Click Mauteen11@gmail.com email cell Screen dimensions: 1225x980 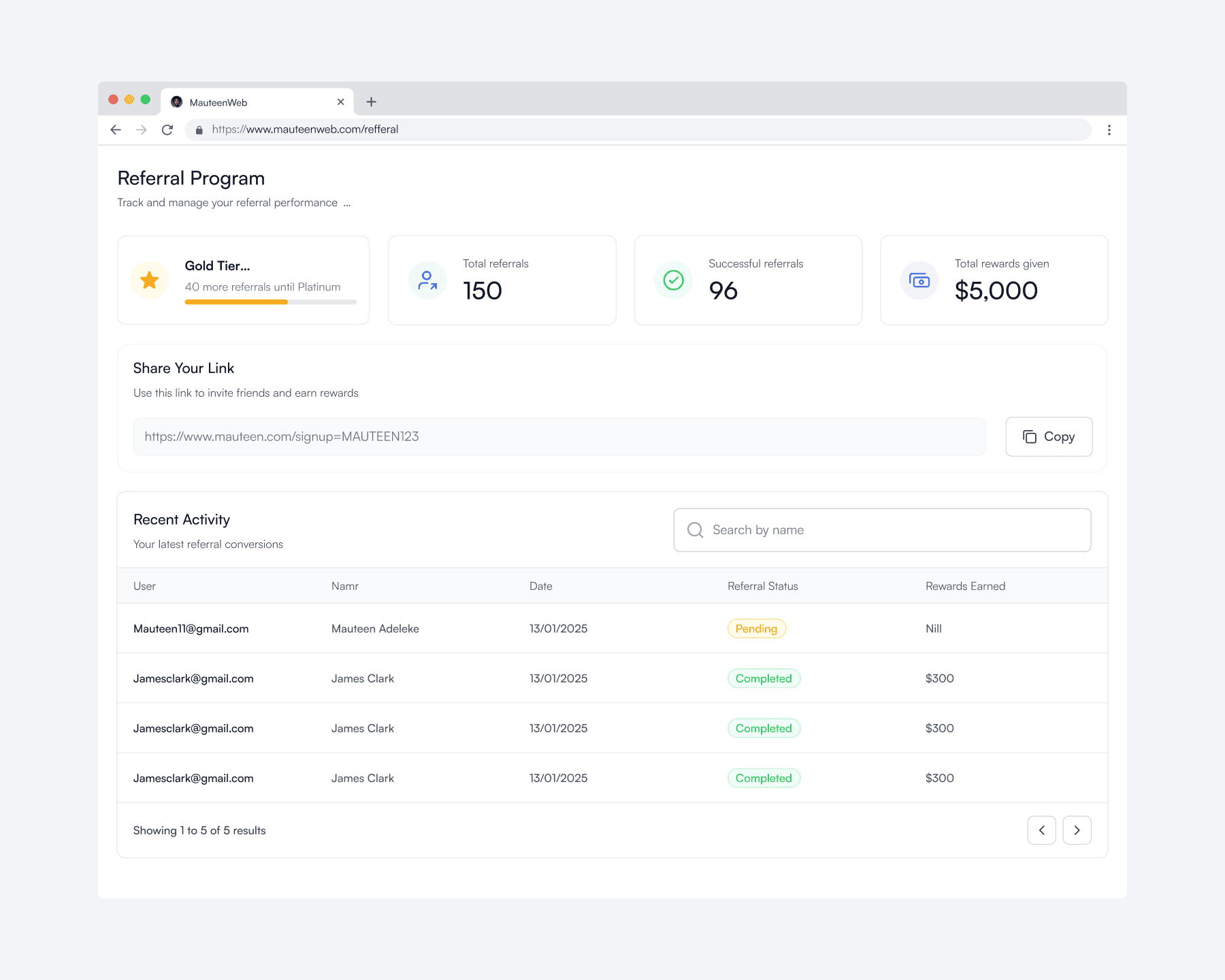[x=191, y=629]
